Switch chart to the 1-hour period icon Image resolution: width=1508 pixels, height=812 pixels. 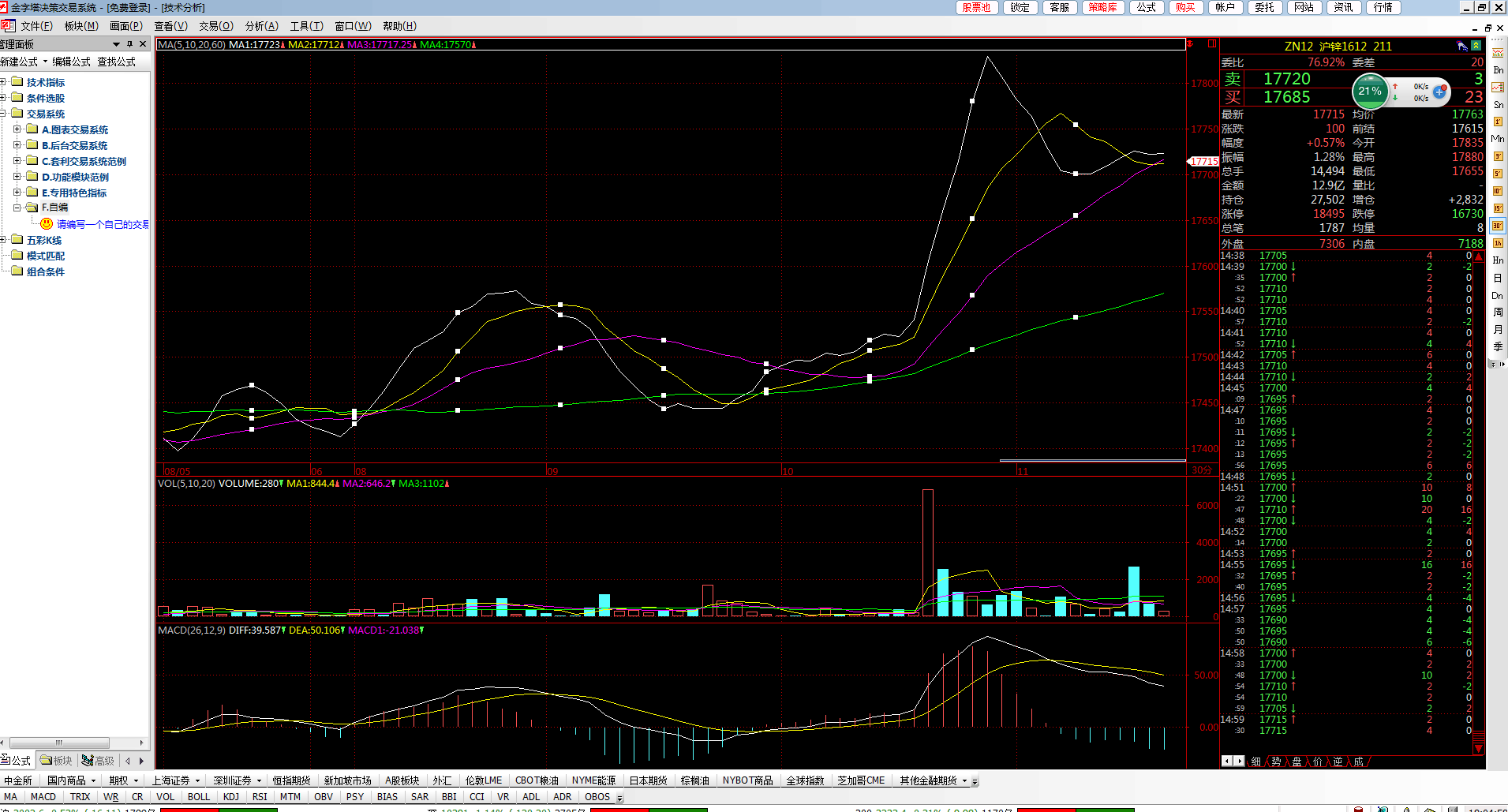1497,243
